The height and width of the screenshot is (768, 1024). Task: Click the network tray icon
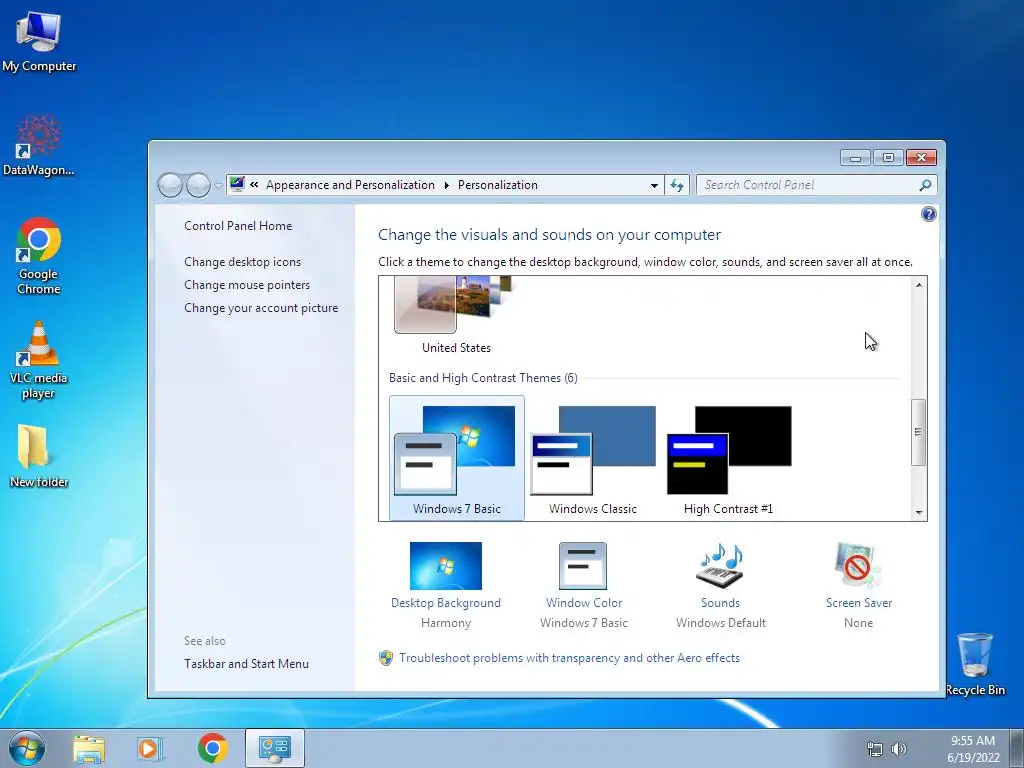(874, 749)
